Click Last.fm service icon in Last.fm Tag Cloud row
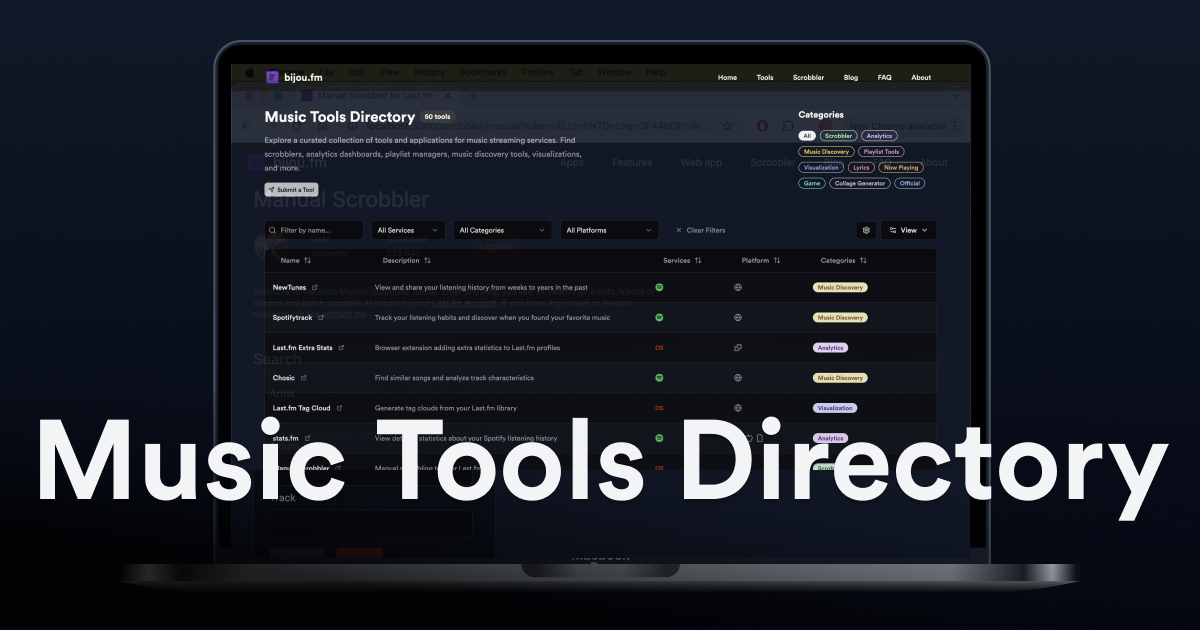The width and height of the screenshot is (1200, 630). coord(659,408)
